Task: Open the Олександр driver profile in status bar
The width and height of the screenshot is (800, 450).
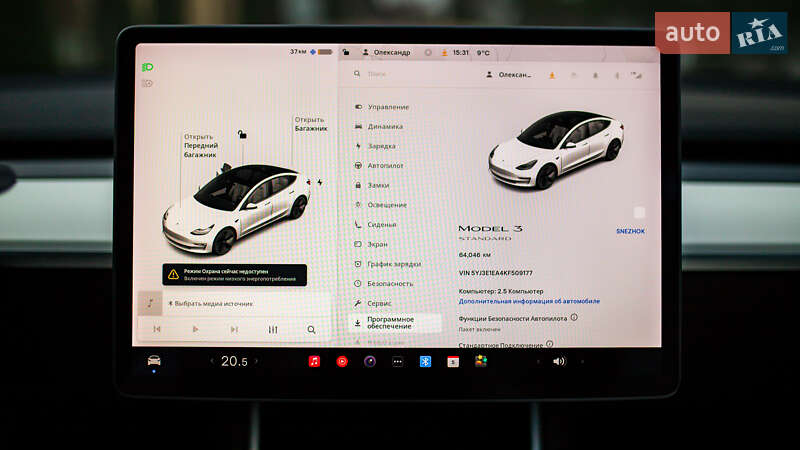Action: pos(386,52)
